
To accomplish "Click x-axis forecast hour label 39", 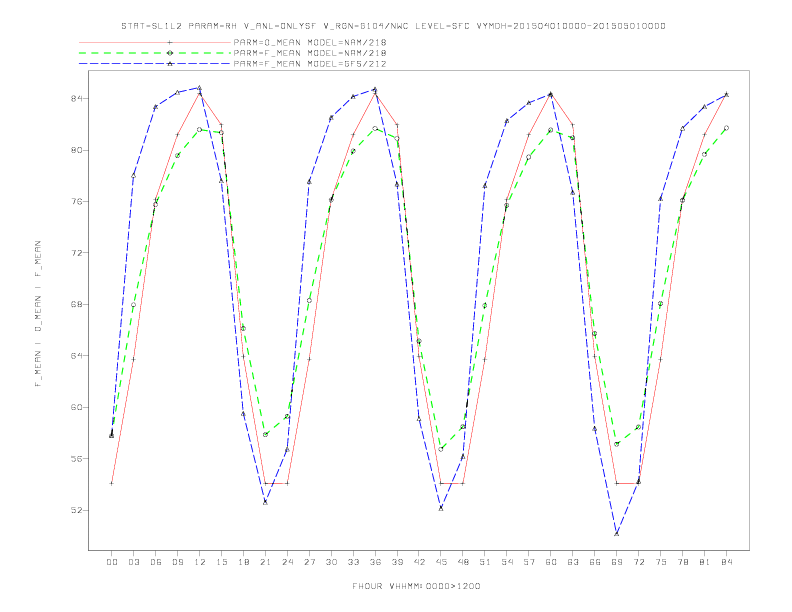I will [x=397, y=562].
